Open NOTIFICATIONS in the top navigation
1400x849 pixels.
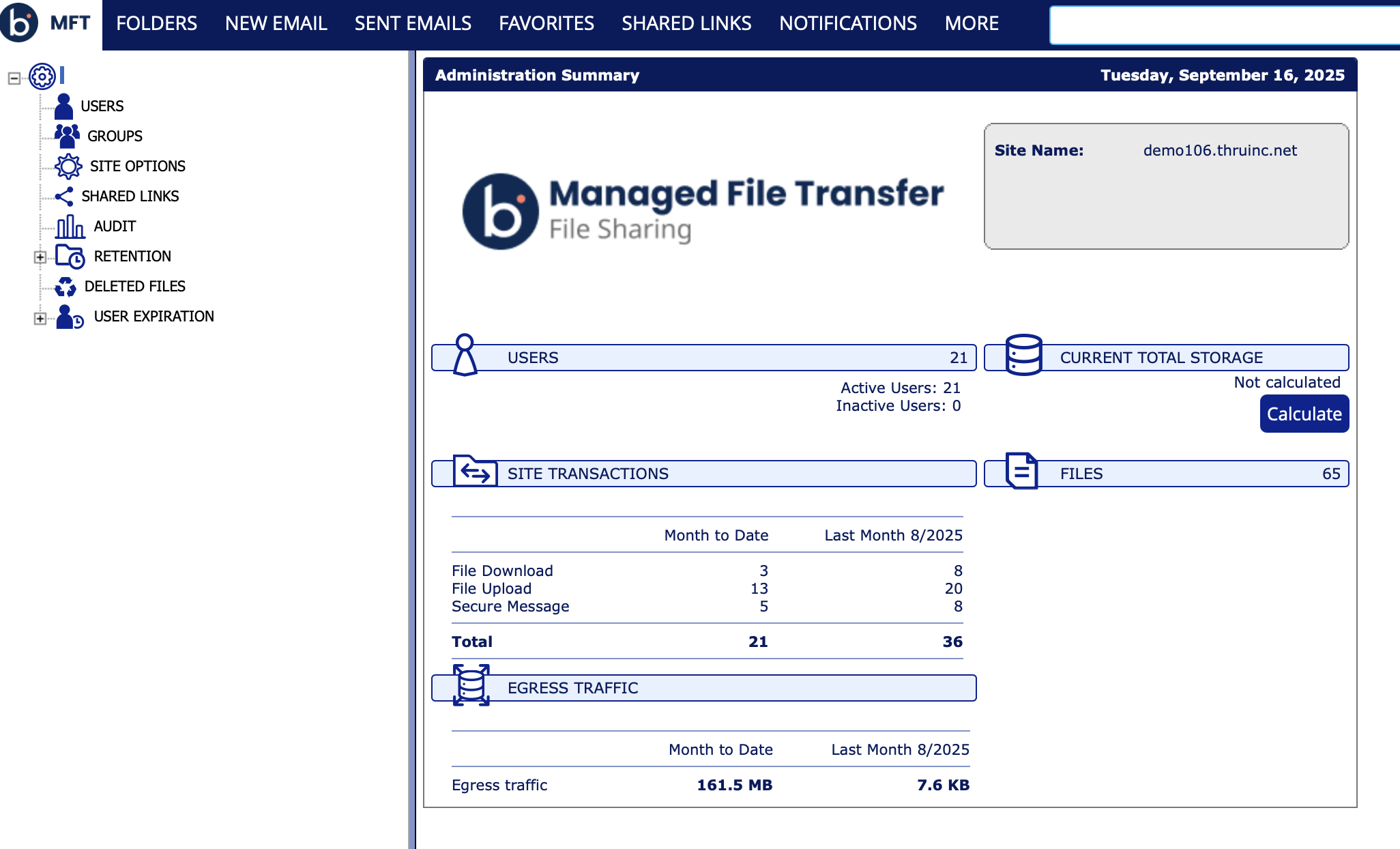pyautogui.click(x=848, y=24)
